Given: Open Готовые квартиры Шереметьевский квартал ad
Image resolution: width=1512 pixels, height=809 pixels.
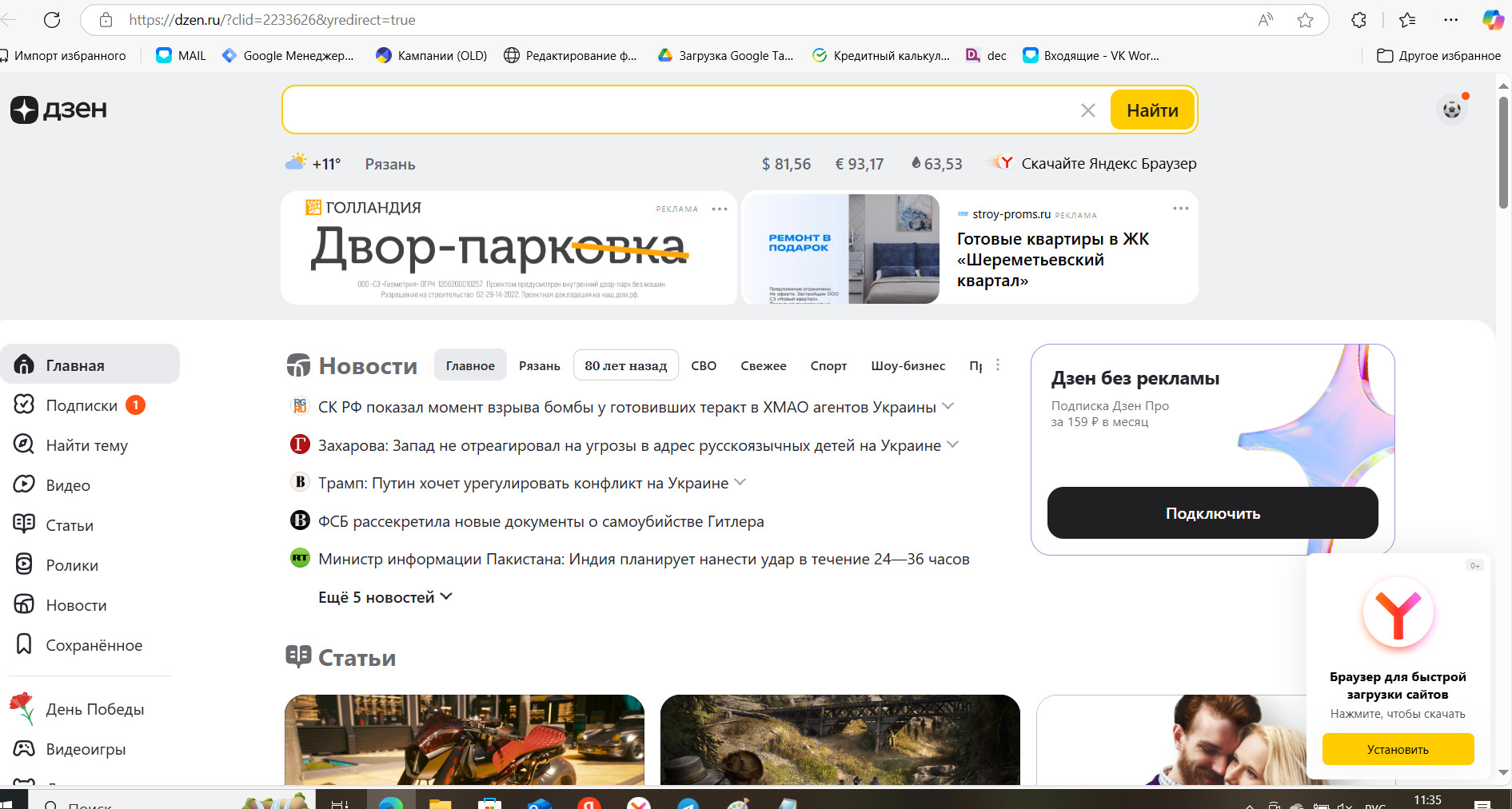Looking at the screenshot, I should click(1052, 259).
